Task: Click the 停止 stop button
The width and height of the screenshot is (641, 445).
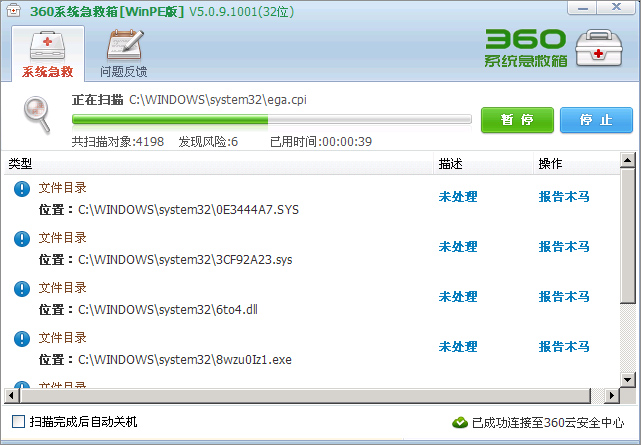Action: (596, 120)
